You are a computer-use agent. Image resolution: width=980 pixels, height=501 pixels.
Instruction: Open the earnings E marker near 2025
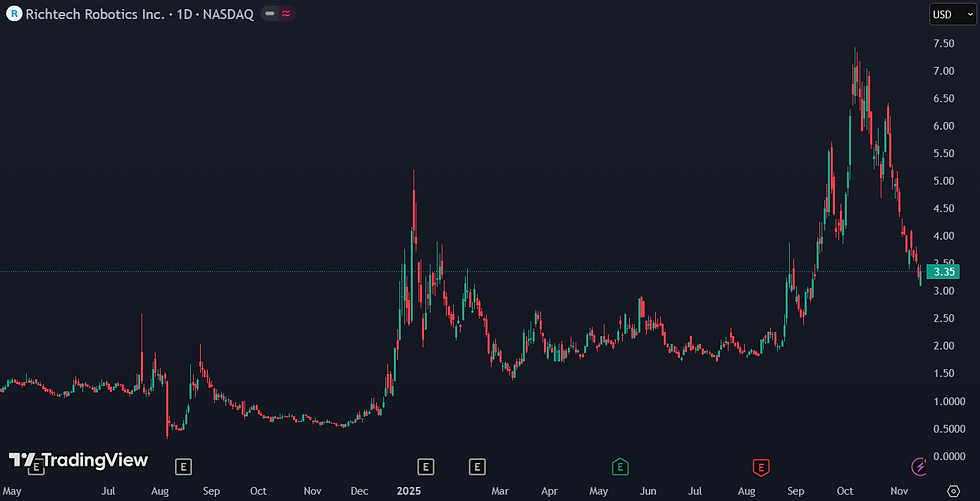coord(426,465)
